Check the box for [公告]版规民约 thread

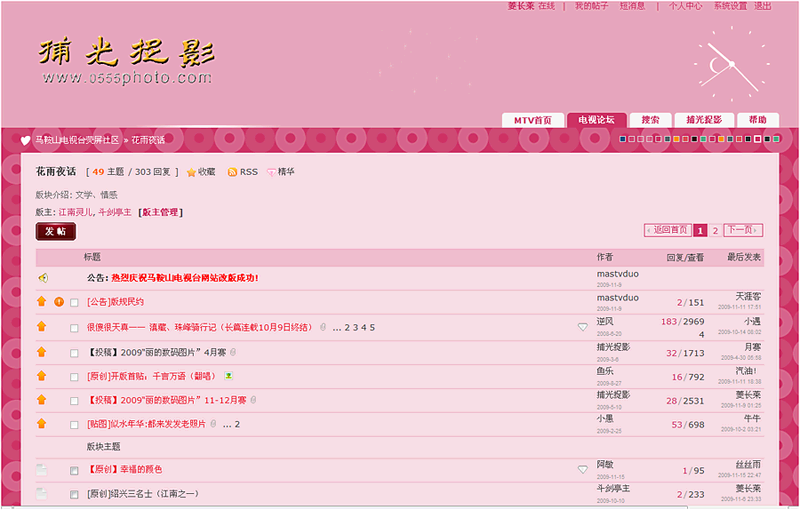(74, 302)
